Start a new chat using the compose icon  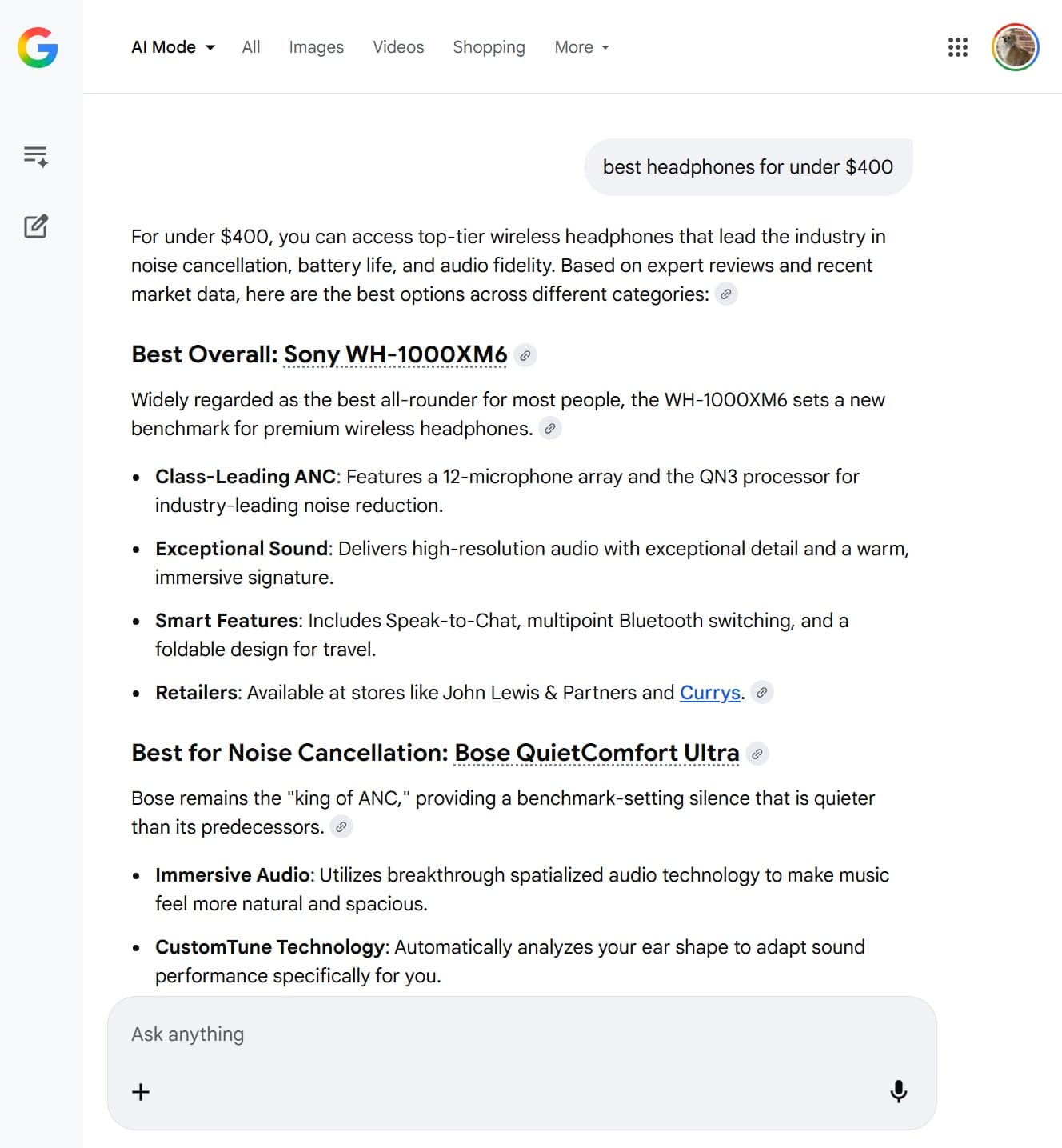(35, 226)
